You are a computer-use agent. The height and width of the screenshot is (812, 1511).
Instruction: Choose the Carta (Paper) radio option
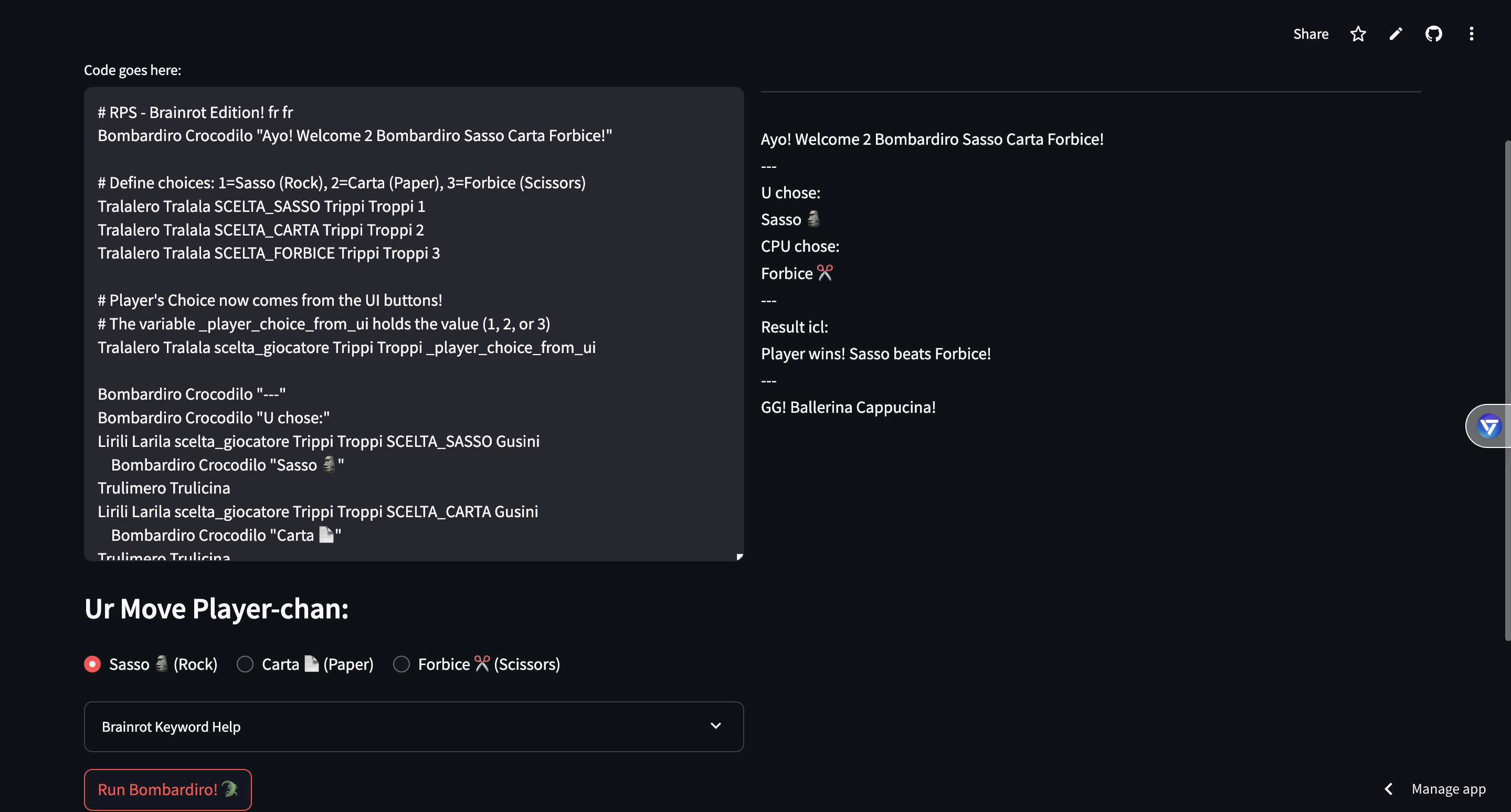coord(245,664)
